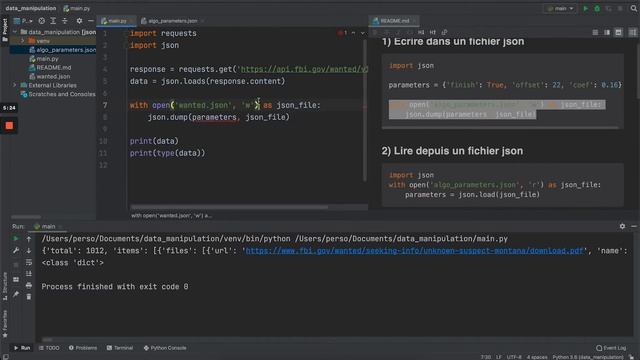Open Search Everywhere magnifier icon
The height and width of the screenshot is (360, 640).
[634, 8]
